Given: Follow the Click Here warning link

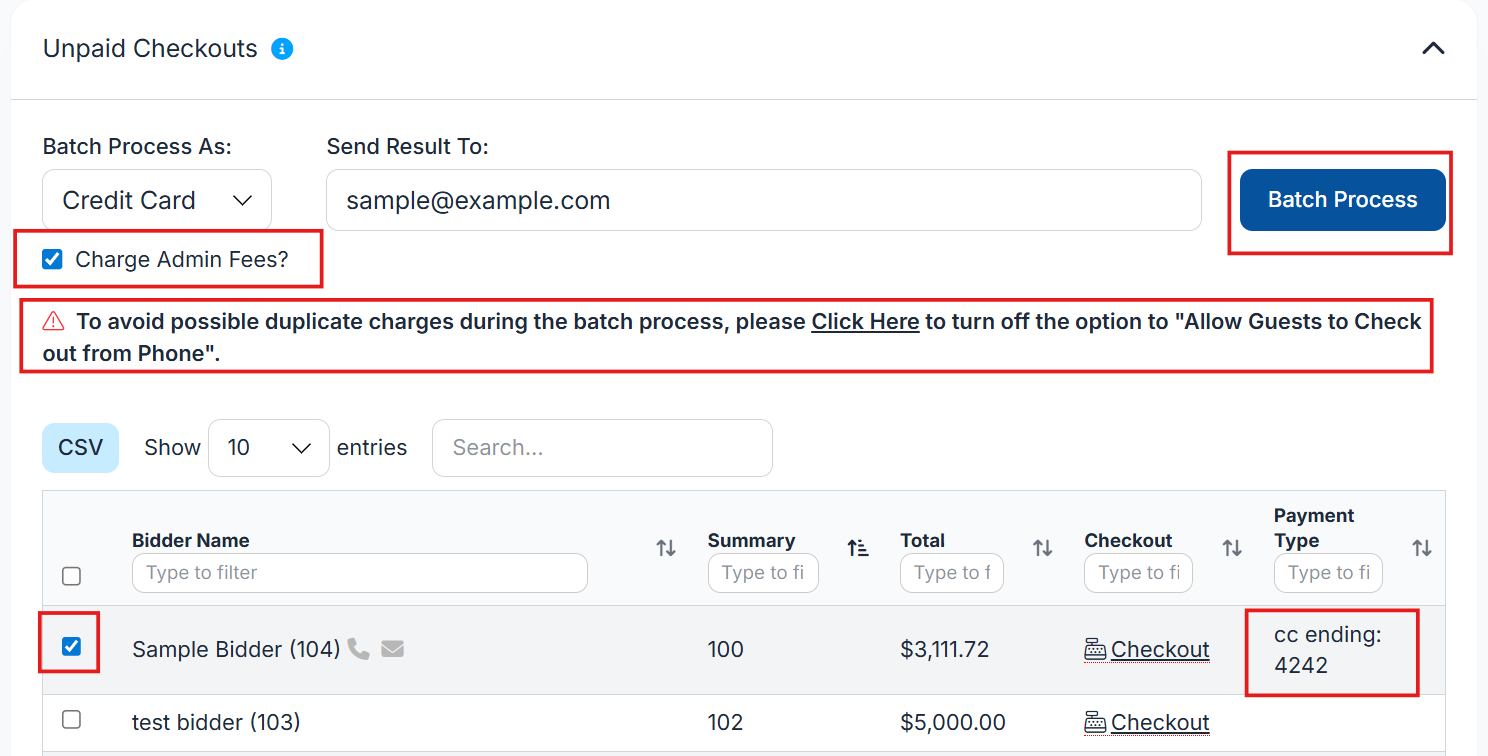Looking at the screenshot, I should pyautogui.click(x=865, y=322).
